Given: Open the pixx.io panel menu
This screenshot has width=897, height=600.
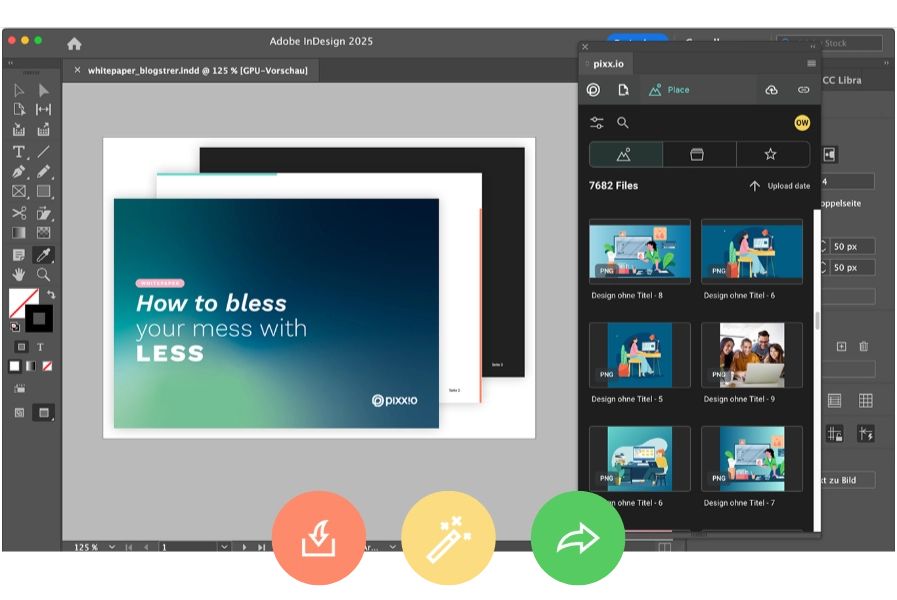Looking at the screenshot, I should click(810, 62).
